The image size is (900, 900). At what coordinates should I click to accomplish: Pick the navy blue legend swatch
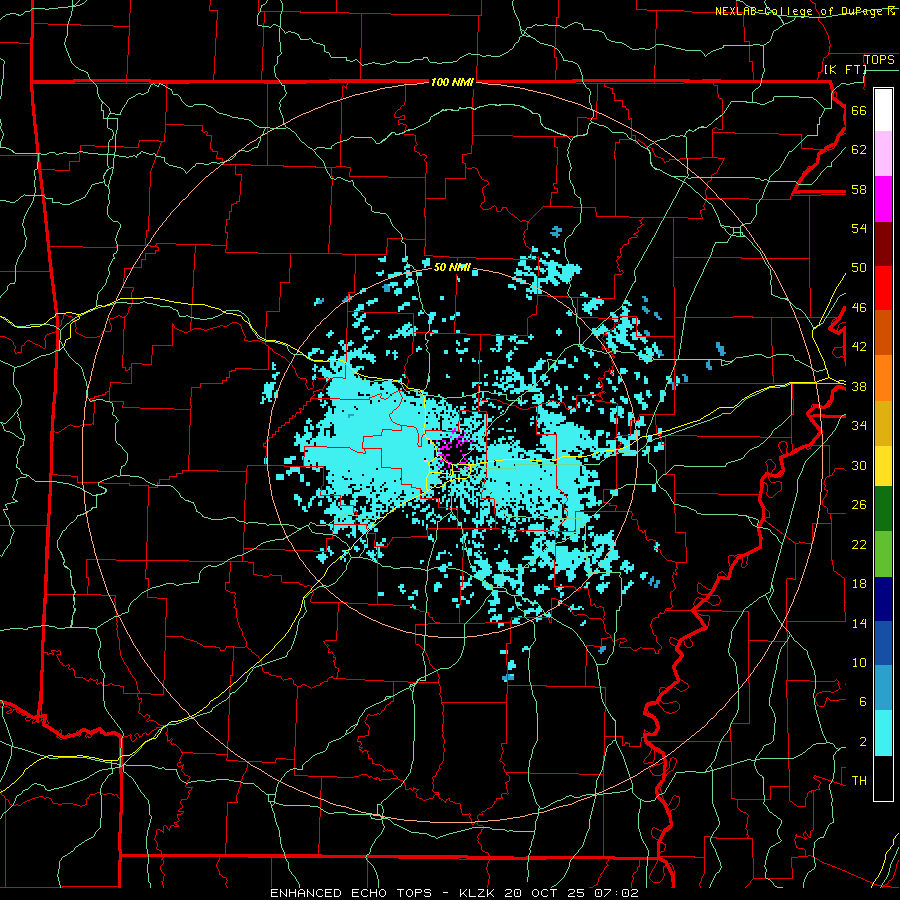coord(883,599)
